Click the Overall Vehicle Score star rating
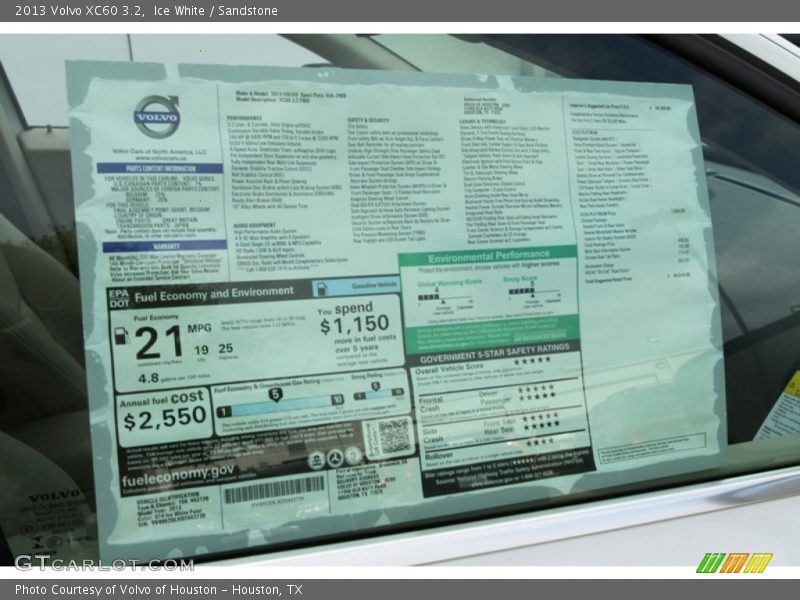 (532, 361)
